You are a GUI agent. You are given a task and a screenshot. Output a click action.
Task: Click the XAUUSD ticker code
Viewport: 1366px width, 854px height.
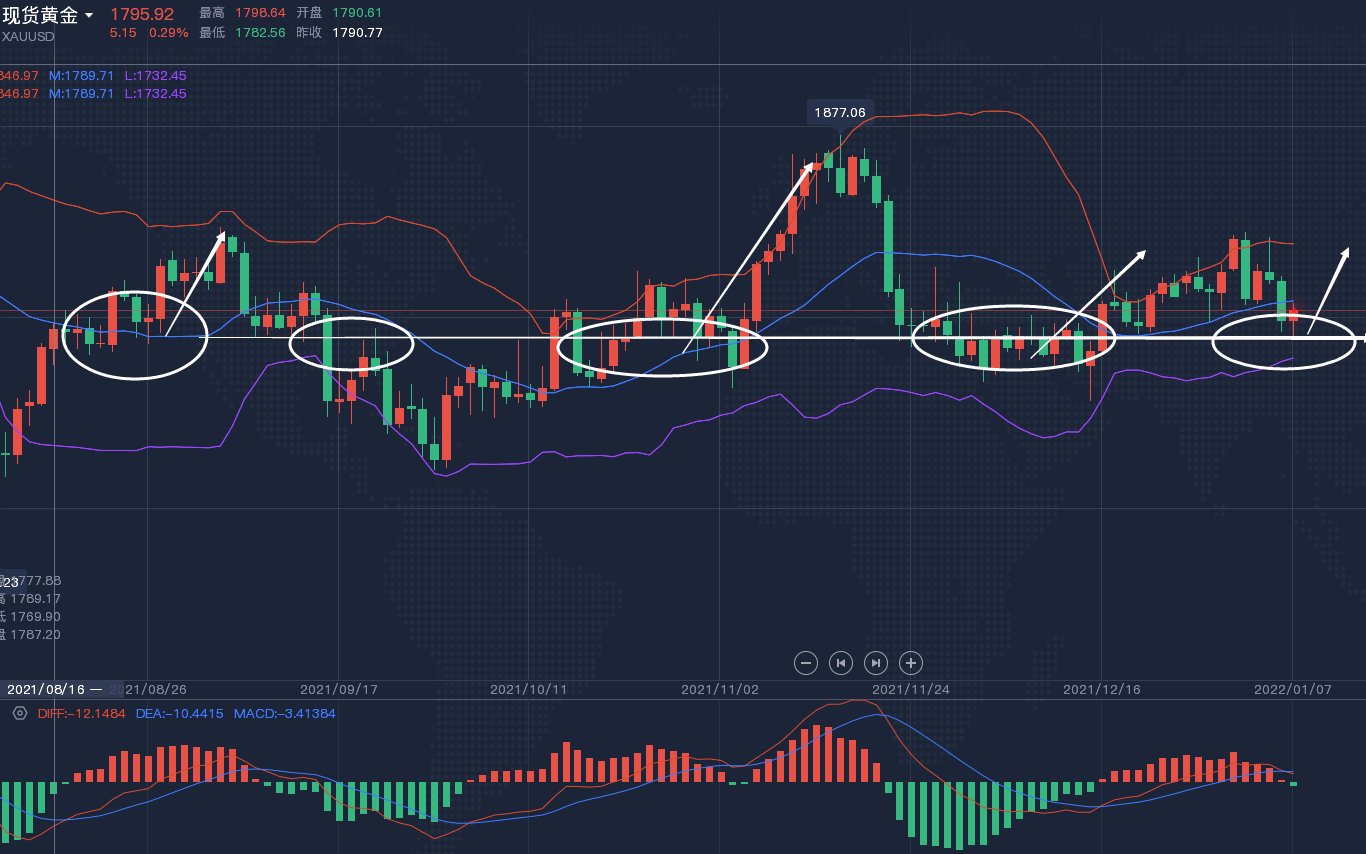tap(28, 36)
